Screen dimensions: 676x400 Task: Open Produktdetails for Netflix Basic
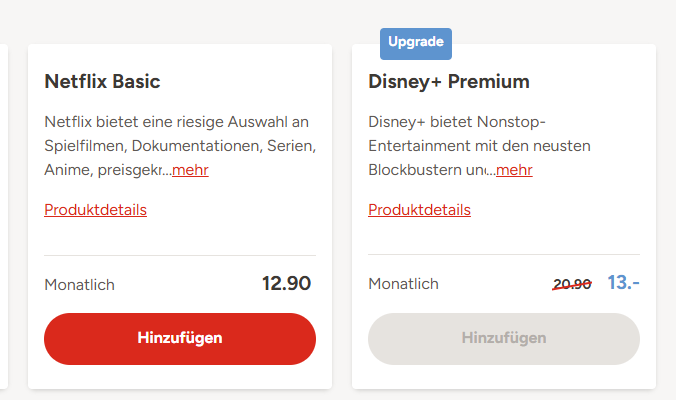coord(95,210)
